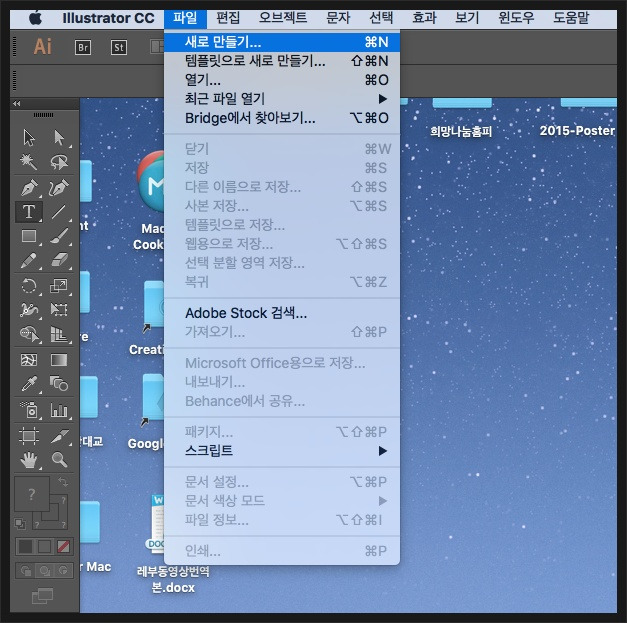627x623 pixels.
Task: Enable Draw Normal mode
Action: click(26, 571)
